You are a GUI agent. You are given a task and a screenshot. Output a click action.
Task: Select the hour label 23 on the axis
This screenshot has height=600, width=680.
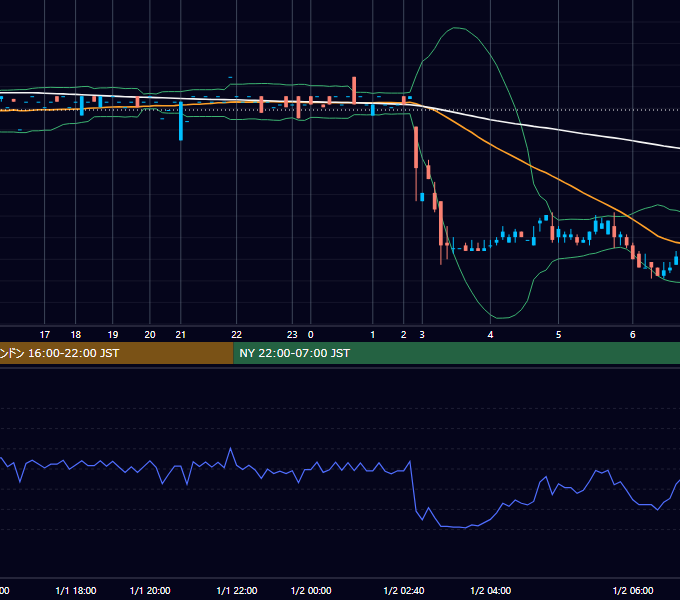click(292, 335)
